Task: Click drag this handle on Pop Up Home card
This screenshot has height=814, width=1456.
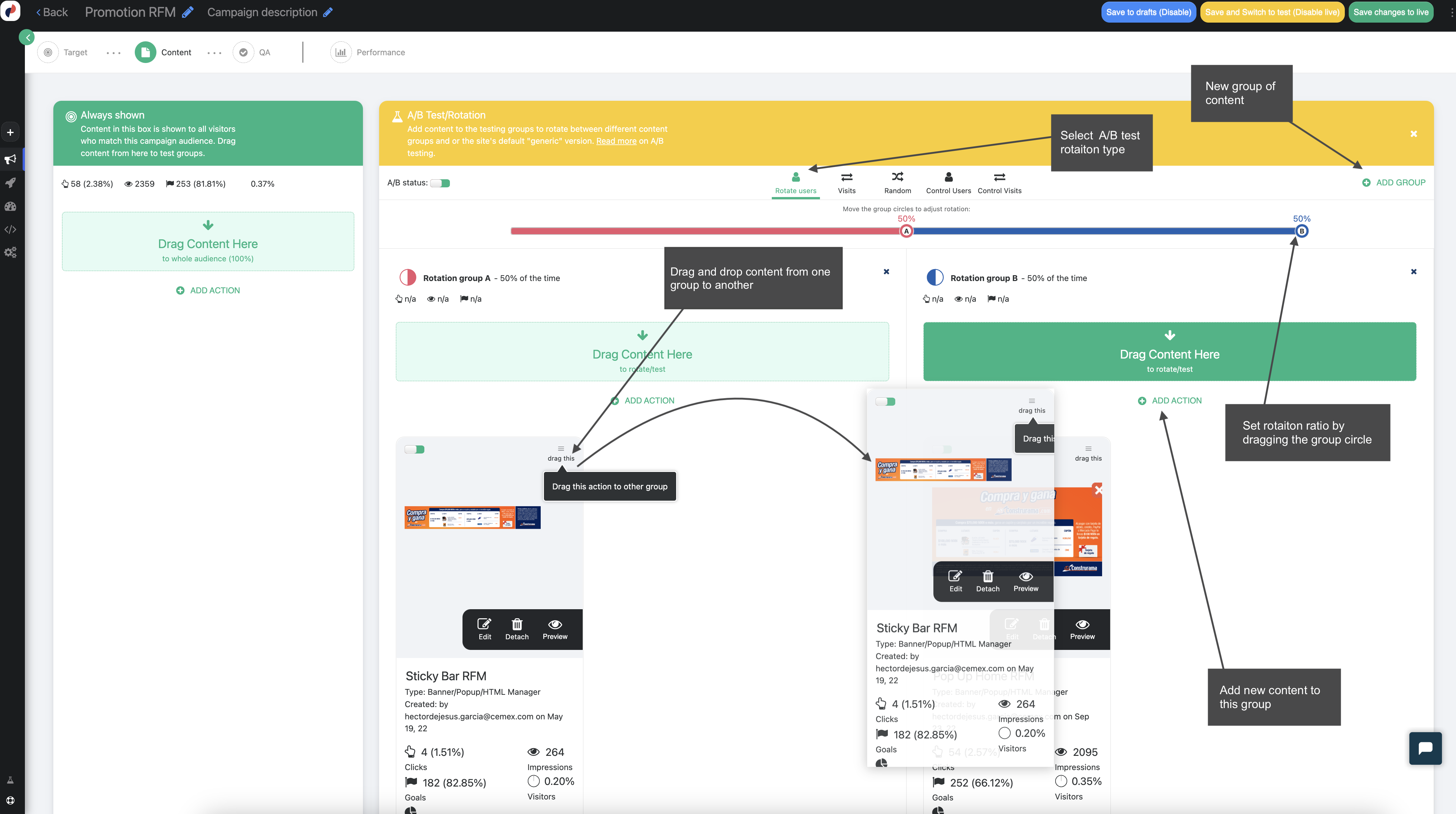Action: pos(1088,454)
